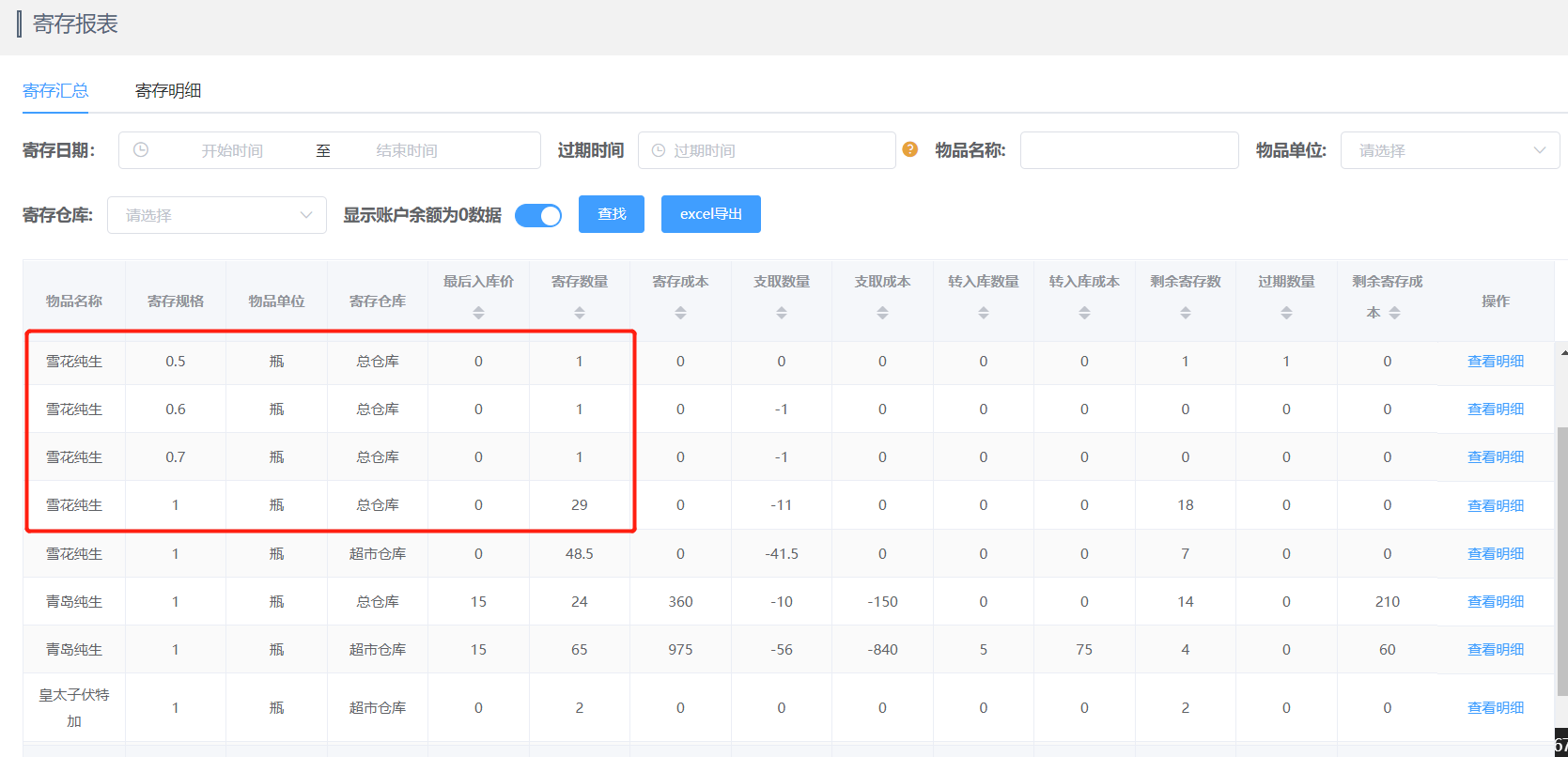The image size is (1568, 757).
Task: Click the excel导出 button
Action: pos(711,214)
